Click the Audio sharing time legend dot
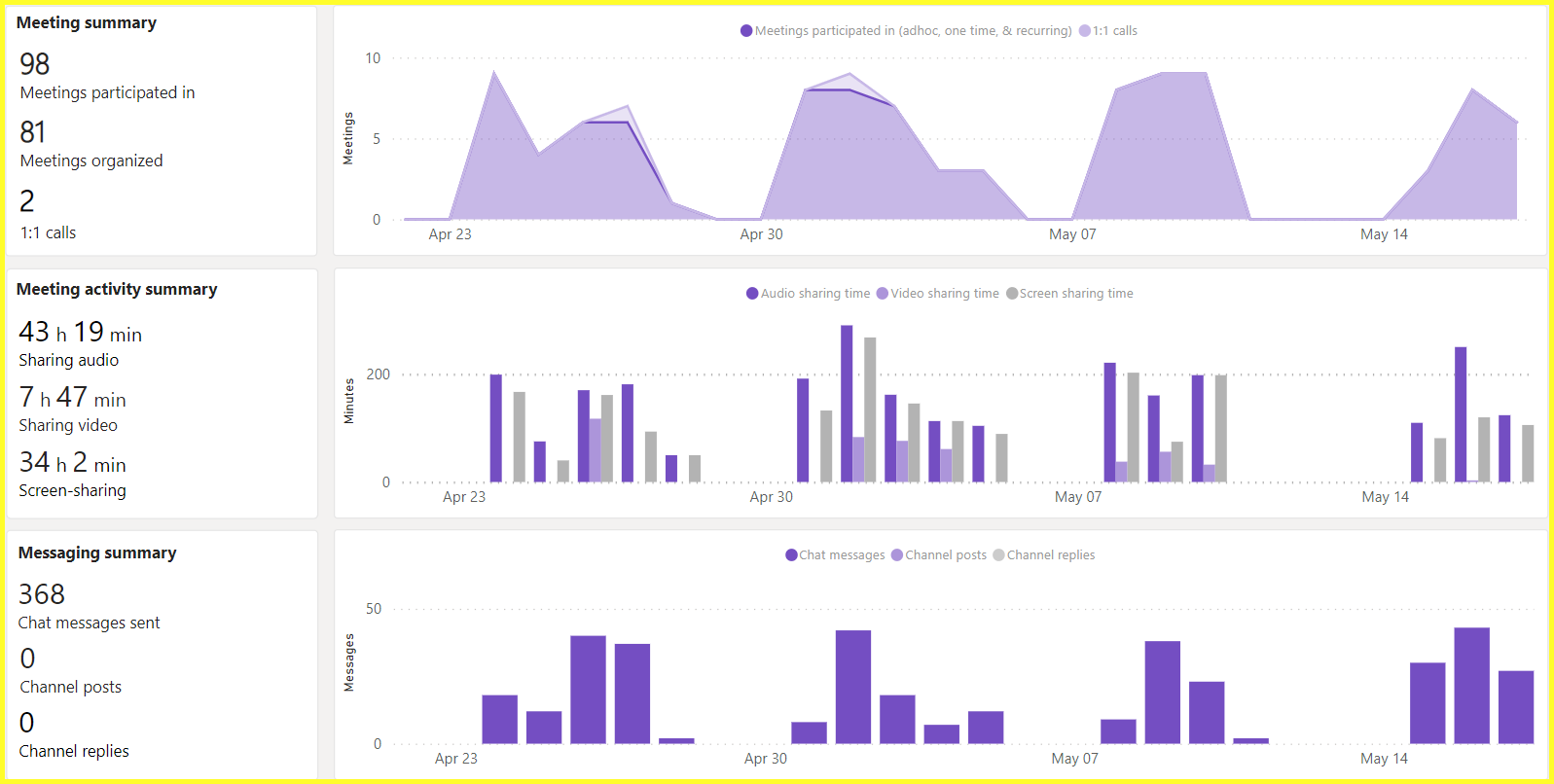1554x784 pixels. [752, 294]
